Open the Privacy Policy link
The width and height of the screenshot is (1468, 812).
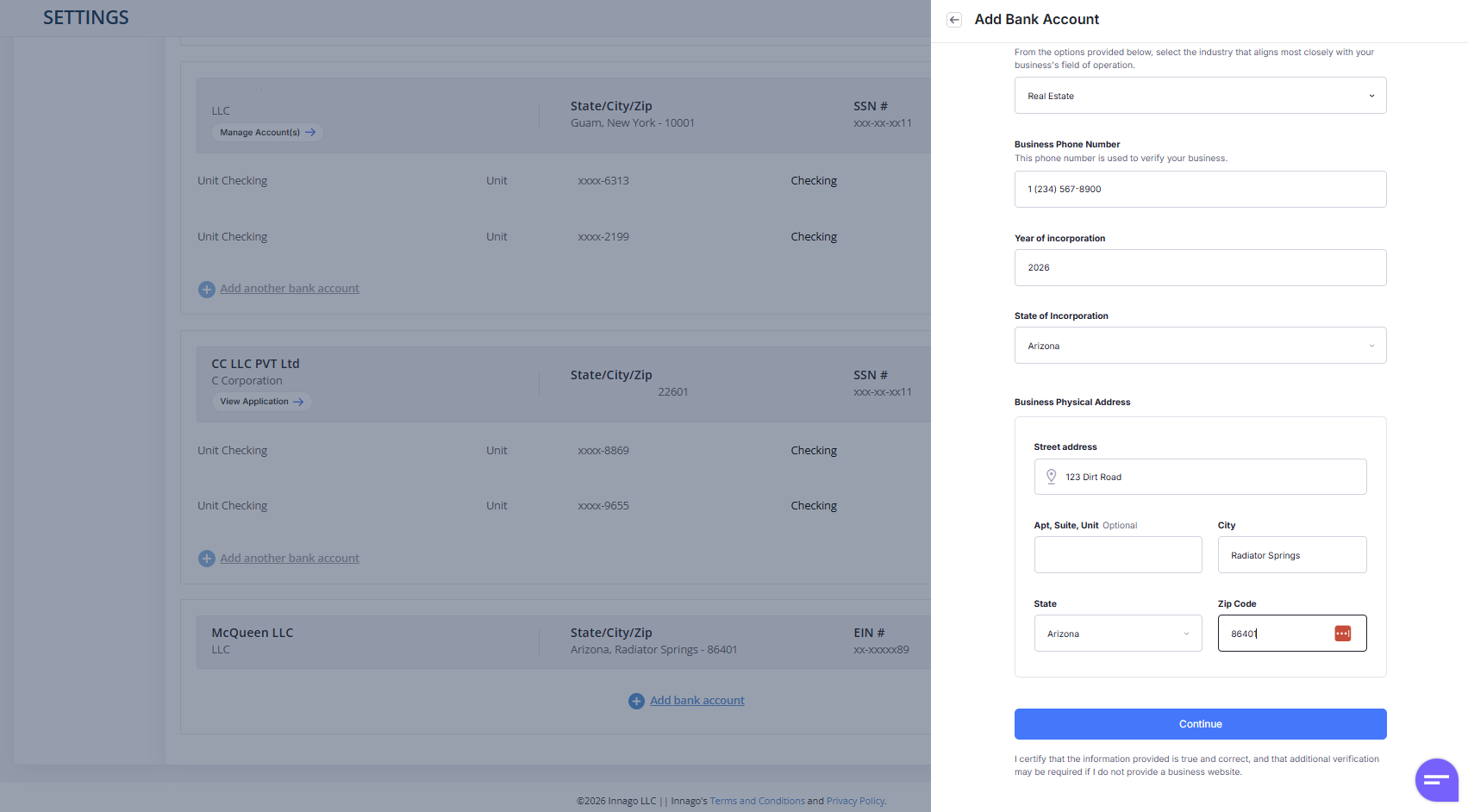[x=855, y=801]
